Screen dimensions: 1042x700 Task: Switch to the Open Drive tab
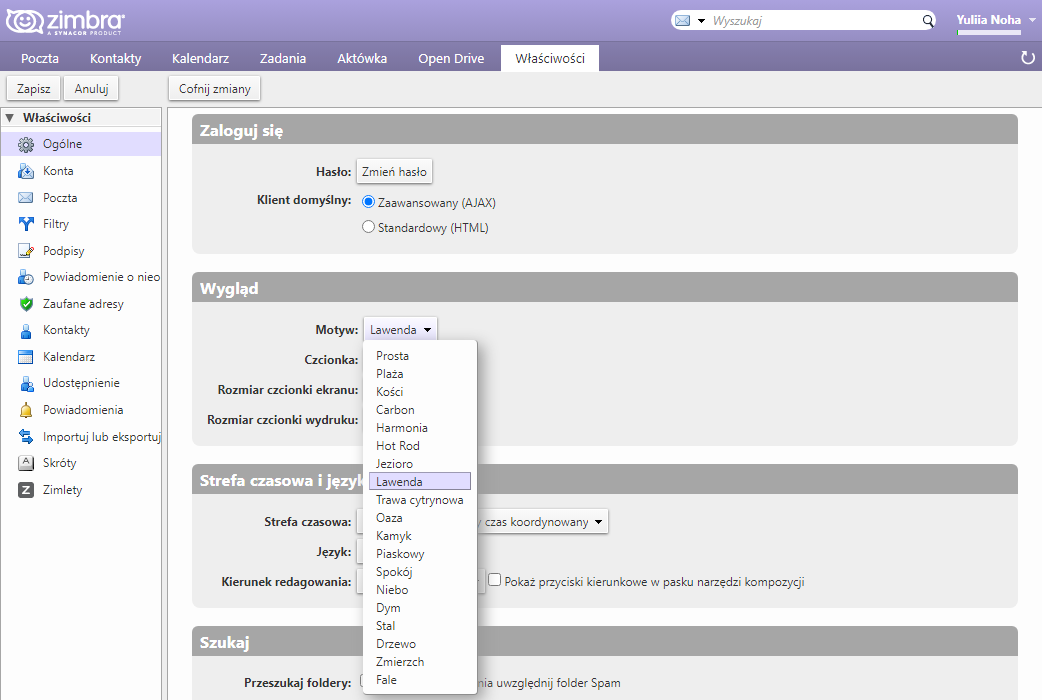[451, 58]
